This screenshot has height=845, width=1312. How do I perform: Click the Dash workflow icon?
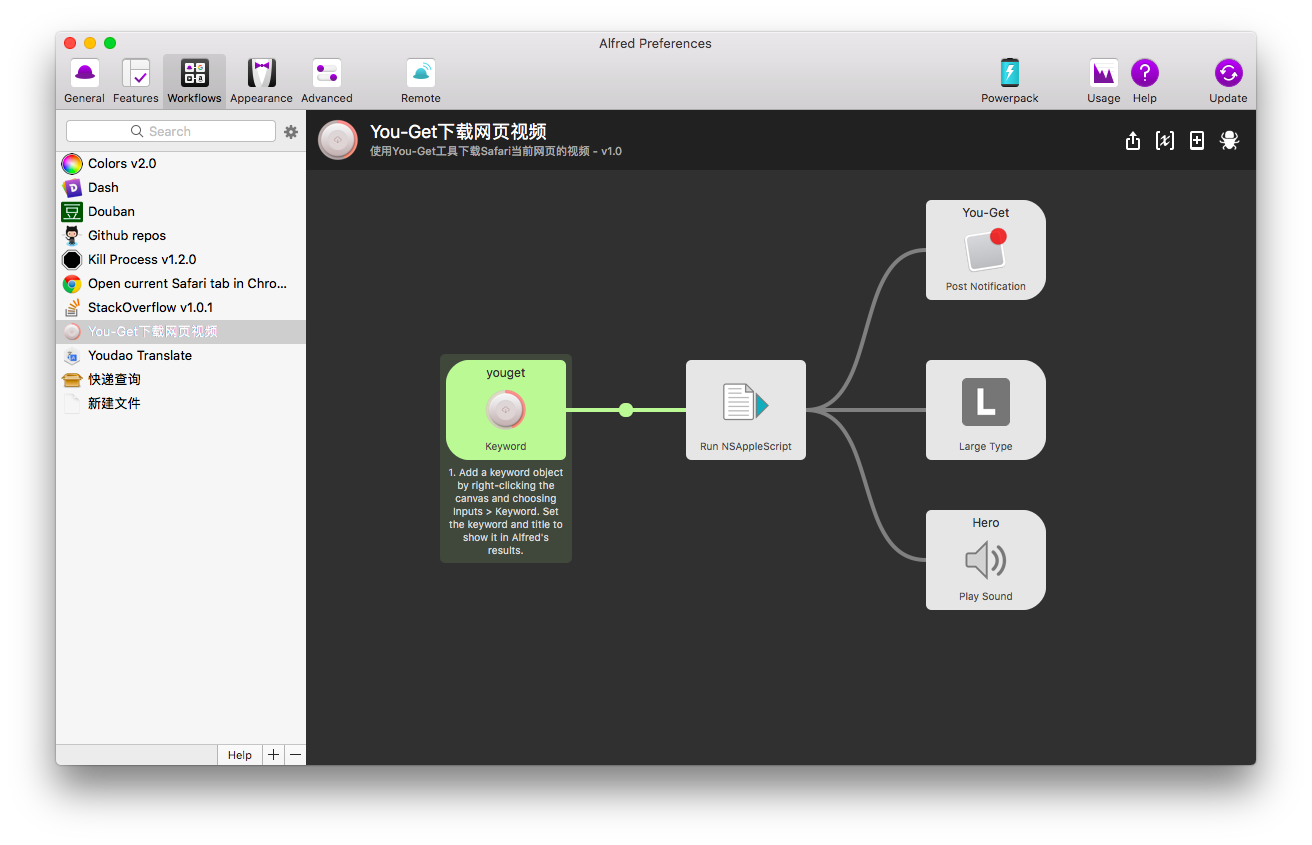point(72,188)
